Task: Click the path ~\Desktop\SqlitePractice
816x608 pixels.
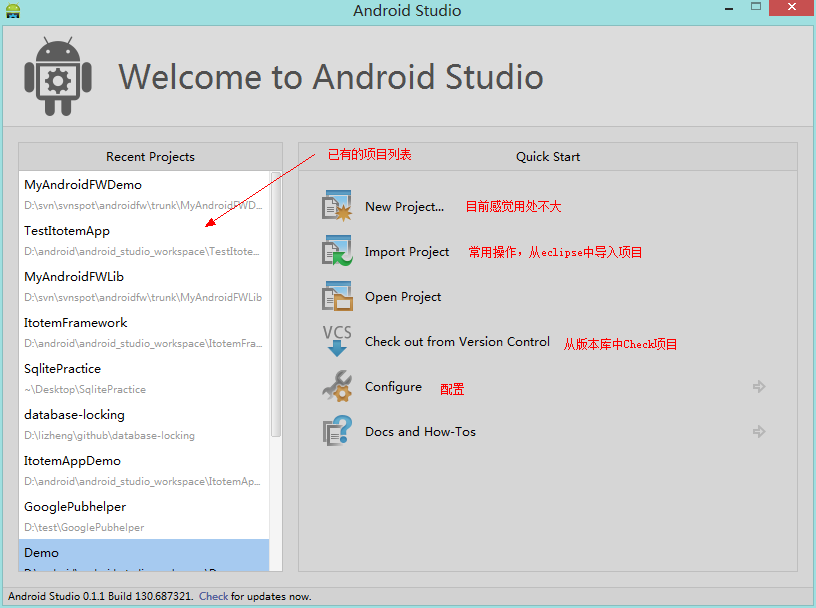Action: click(85, 389)
